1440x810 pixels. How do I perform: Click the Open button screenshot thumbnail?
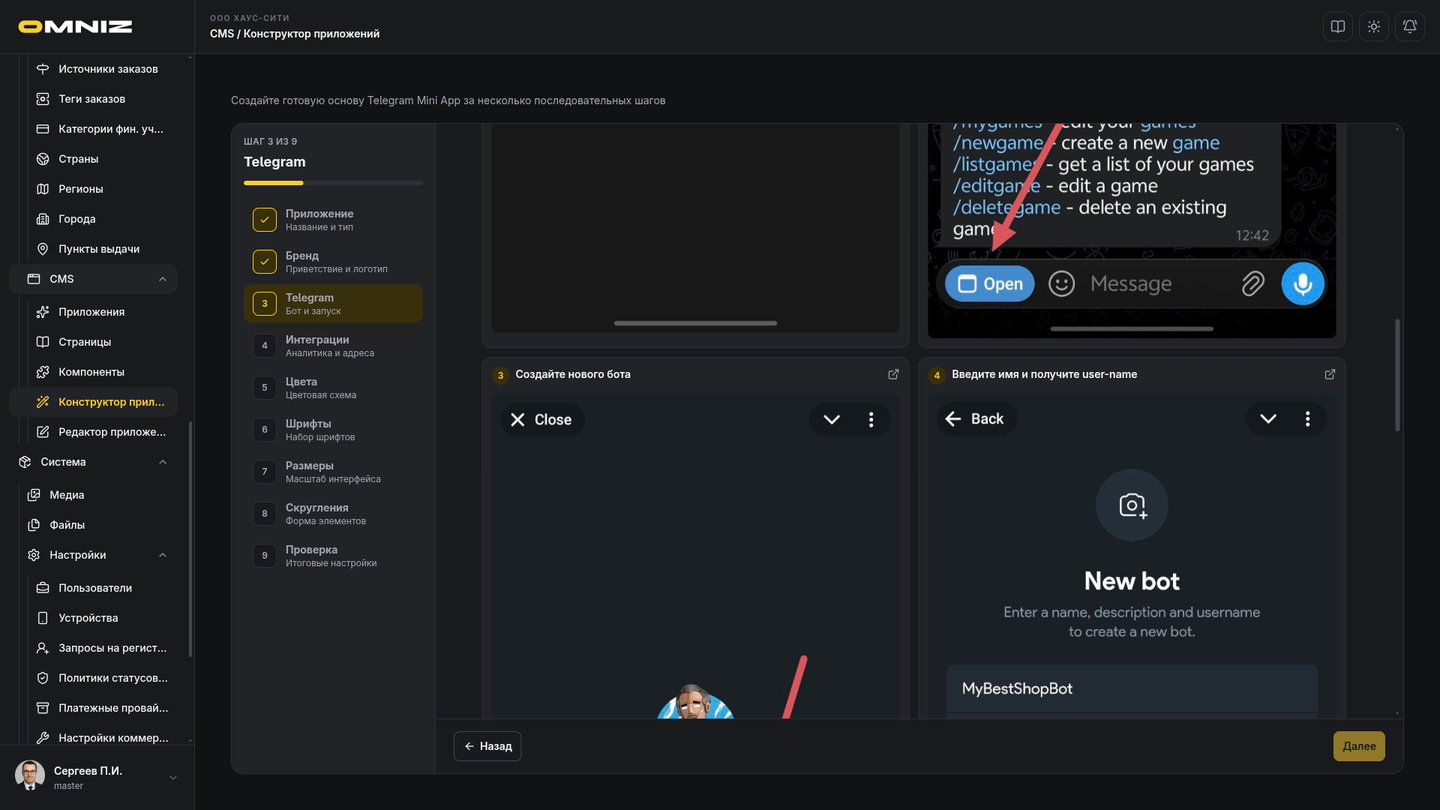point(1132,231)
